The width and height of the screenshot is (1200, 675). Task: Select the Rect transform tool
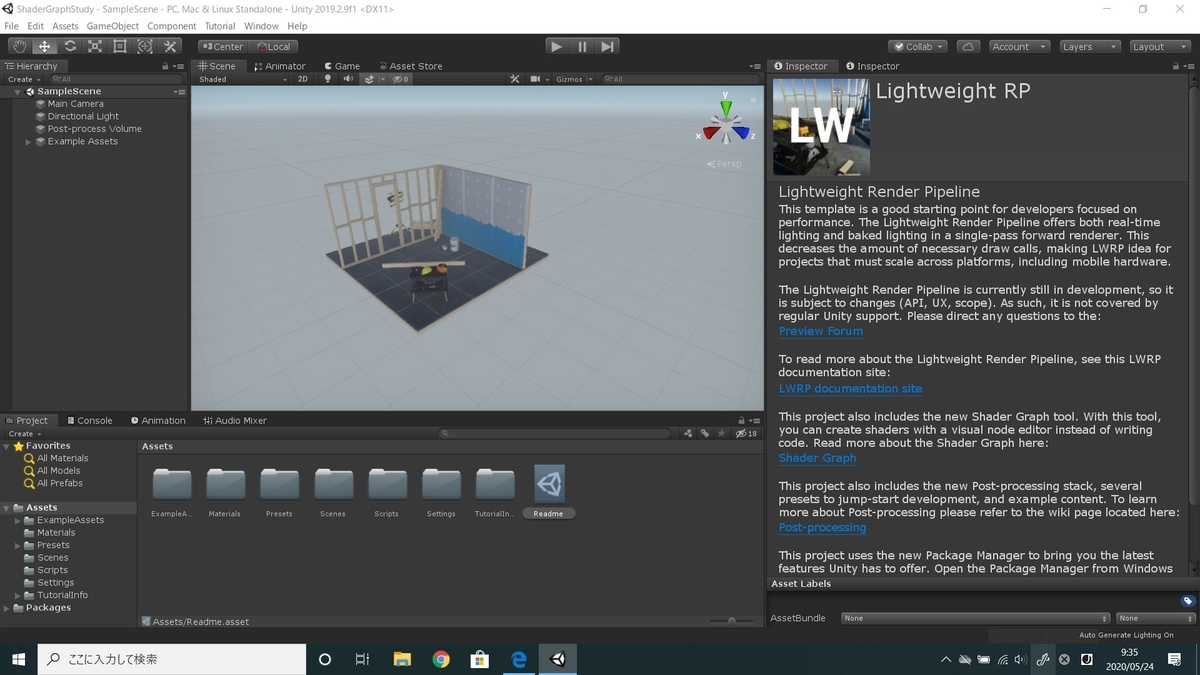(120, 46)
